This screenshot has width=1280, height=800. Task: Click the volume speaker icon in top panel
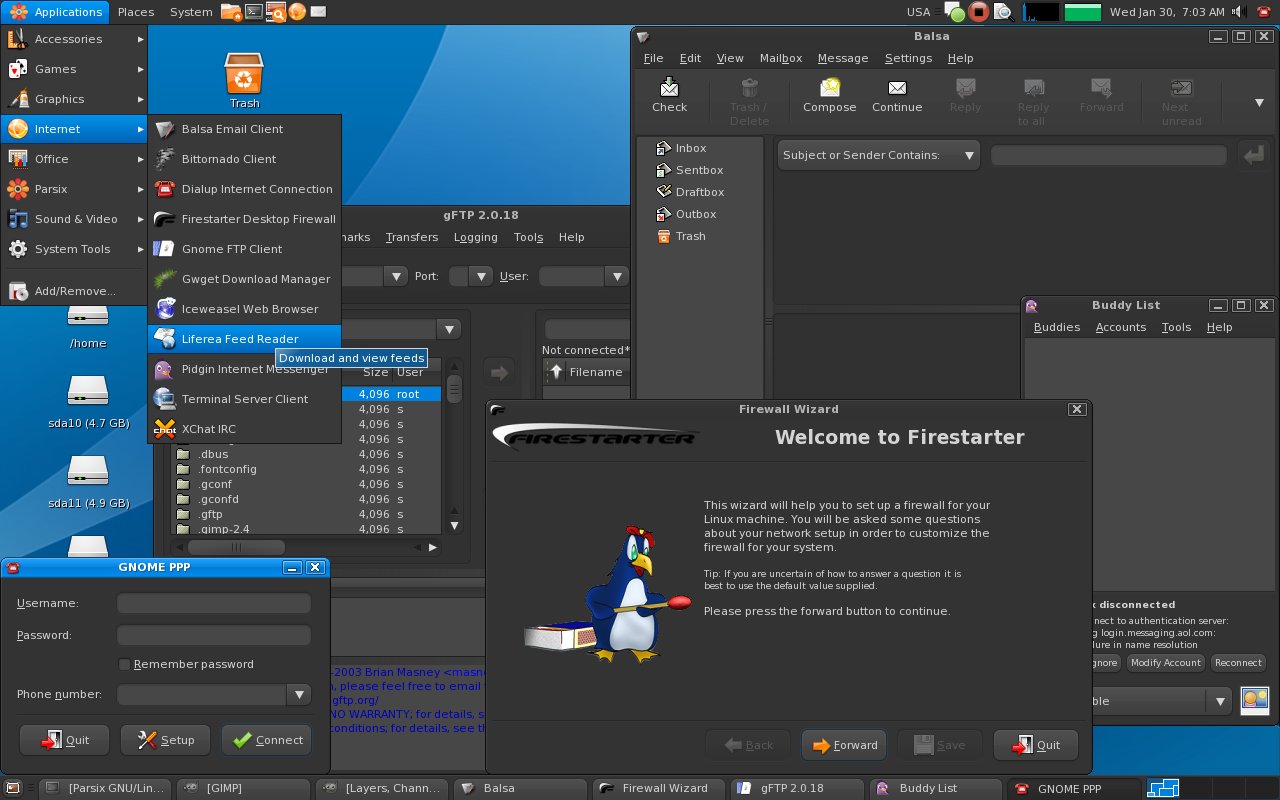[1239, 12]
